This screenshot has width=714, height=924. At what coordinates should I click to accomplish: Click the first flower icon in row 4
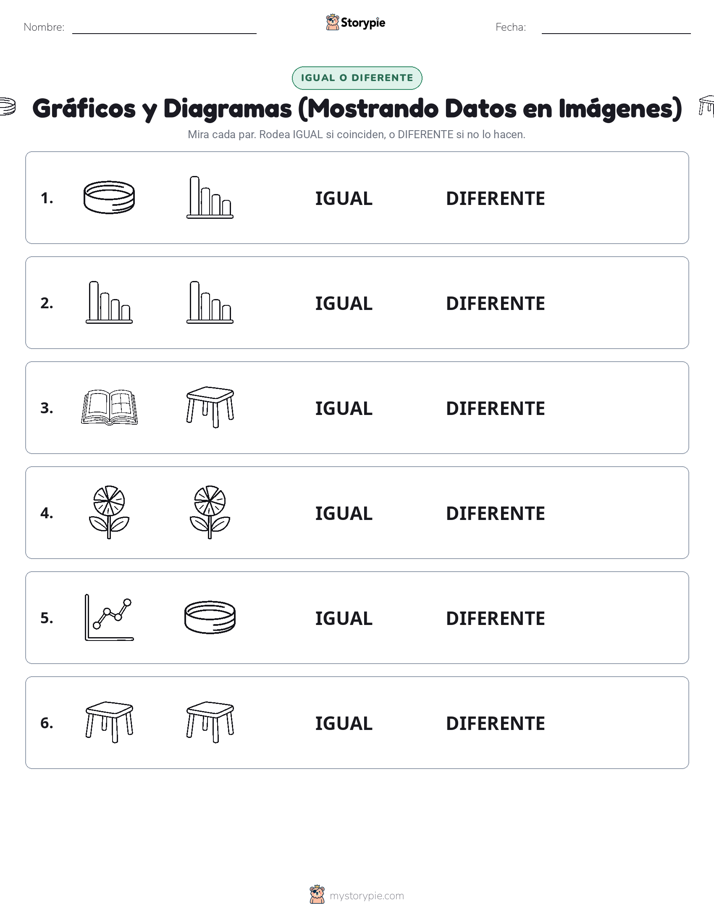point(109,512)
